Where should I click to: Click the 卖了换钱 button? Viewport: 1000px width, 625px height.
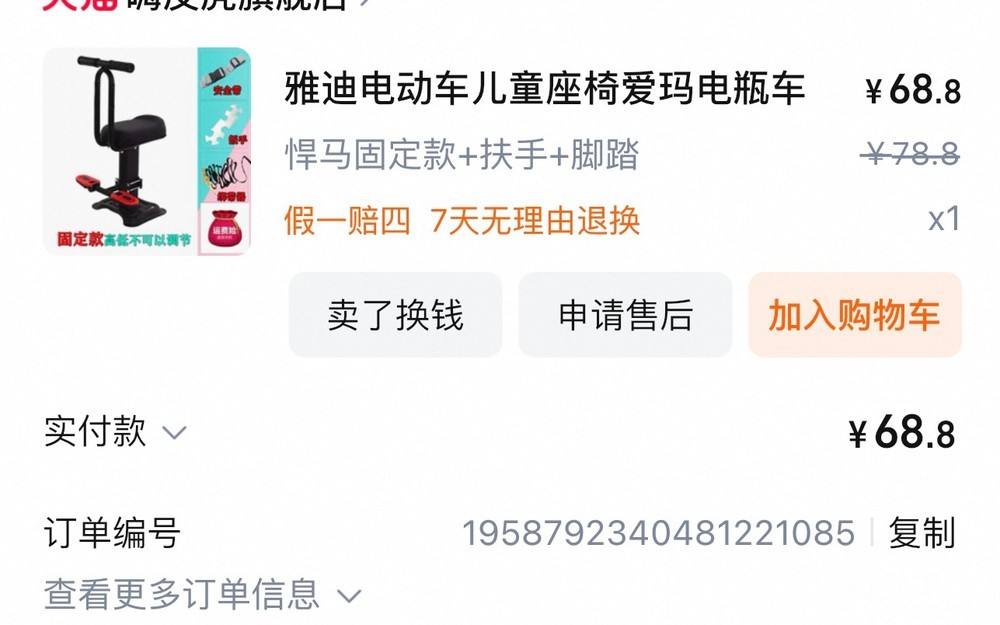pos(395,314)
